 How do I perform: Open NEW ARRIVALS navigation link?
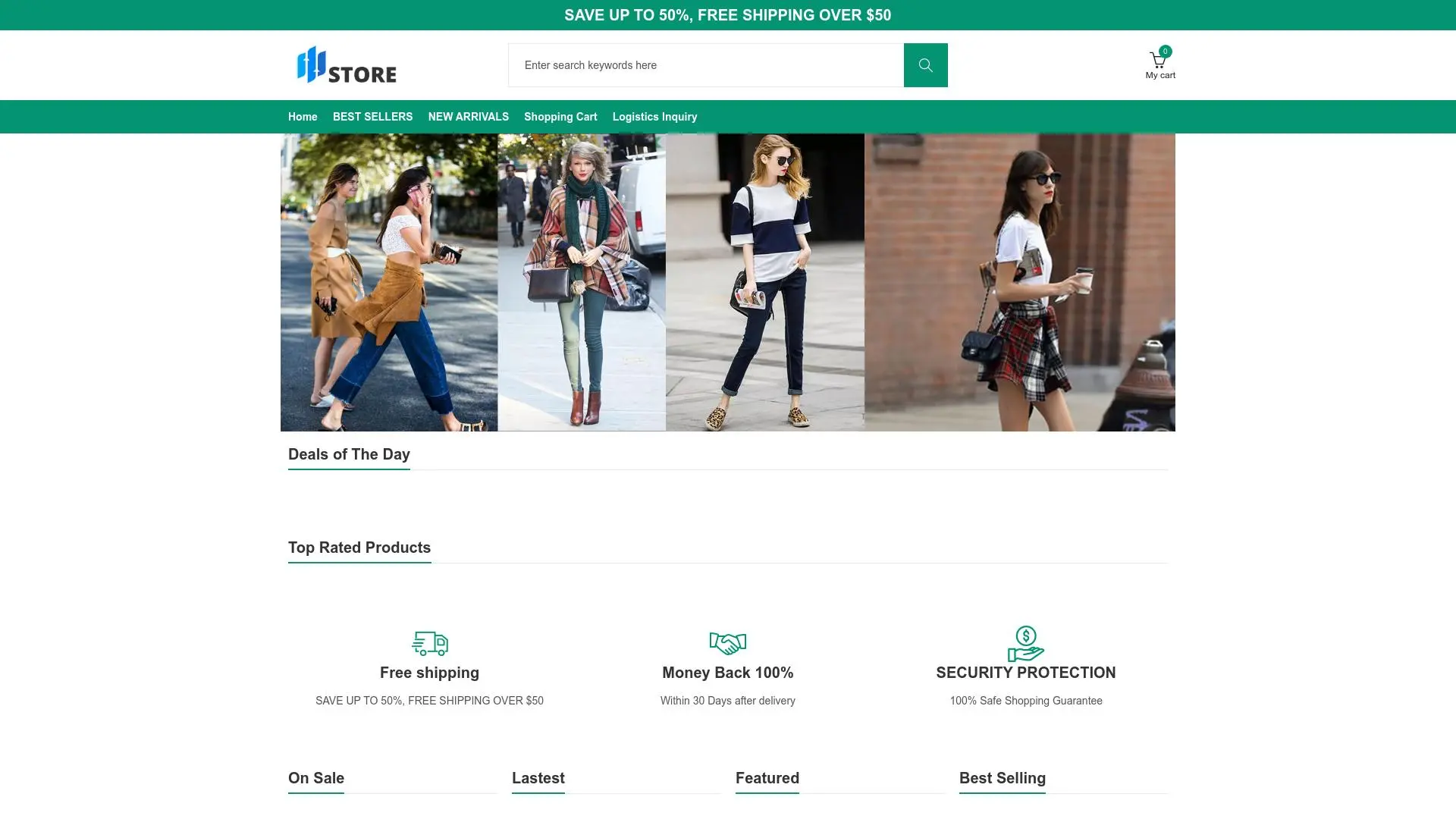click(468, 117)
